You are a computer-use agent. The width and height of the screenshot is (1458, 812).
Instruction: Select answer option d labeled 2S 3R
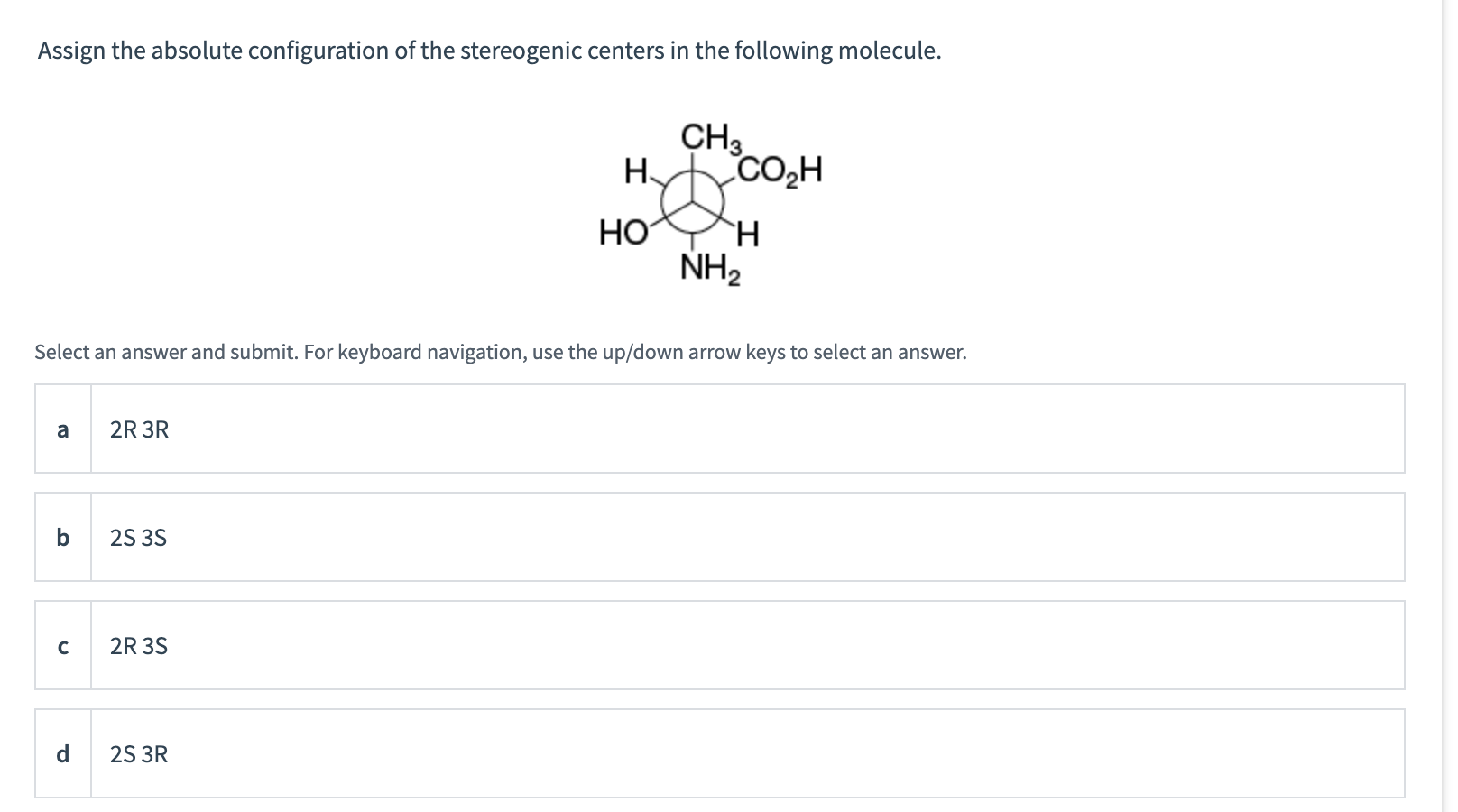722,753
